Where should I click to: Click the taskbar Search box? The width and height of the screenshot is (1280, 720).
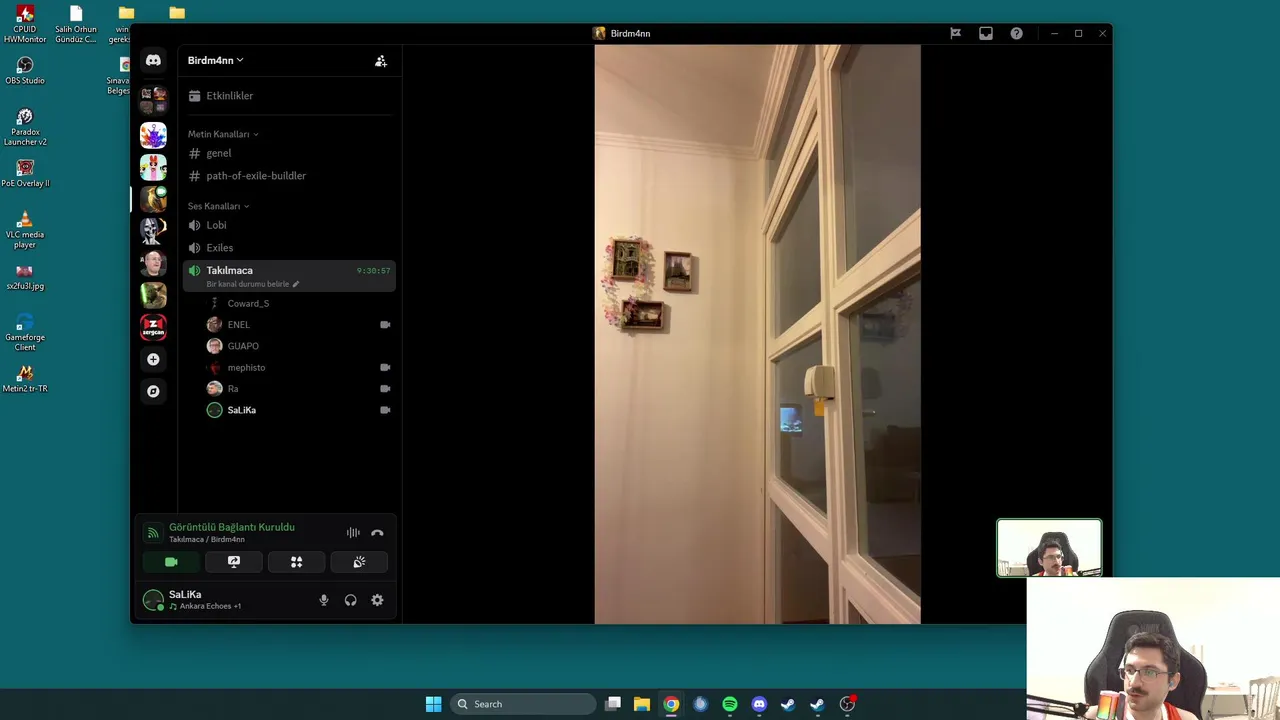[524, 704]
